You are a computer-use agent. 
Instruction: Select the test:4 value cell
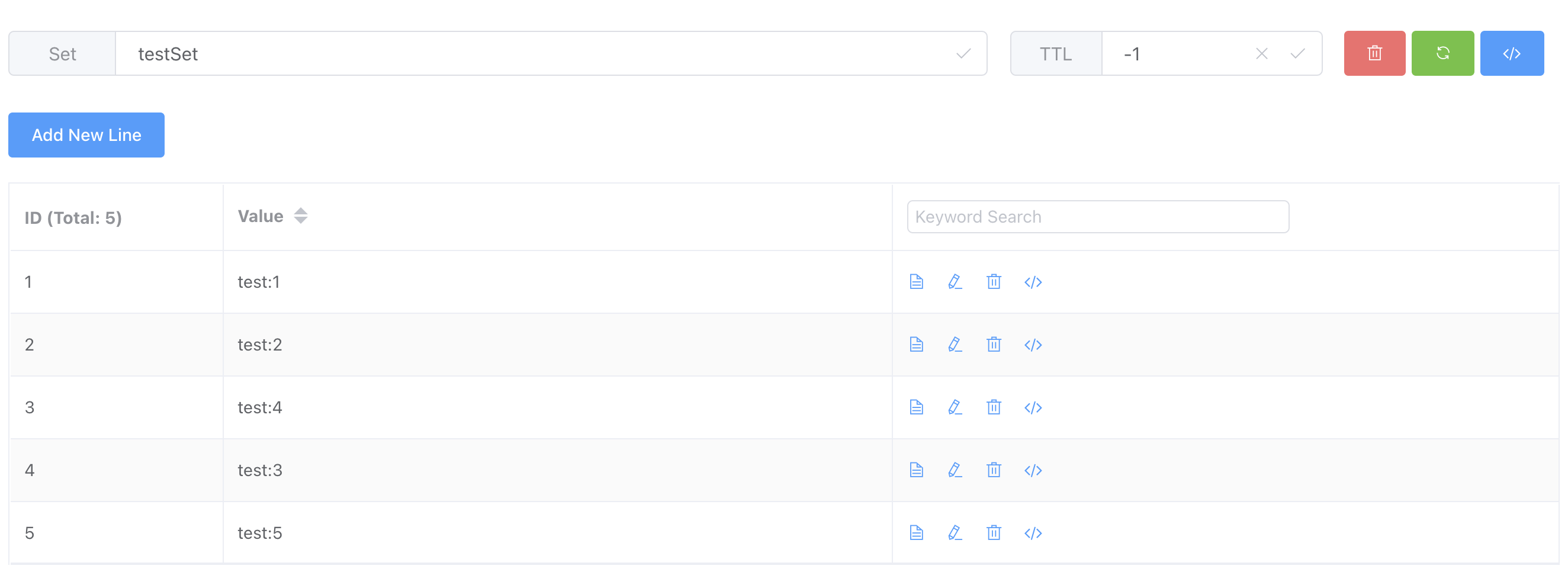point(557,407)
